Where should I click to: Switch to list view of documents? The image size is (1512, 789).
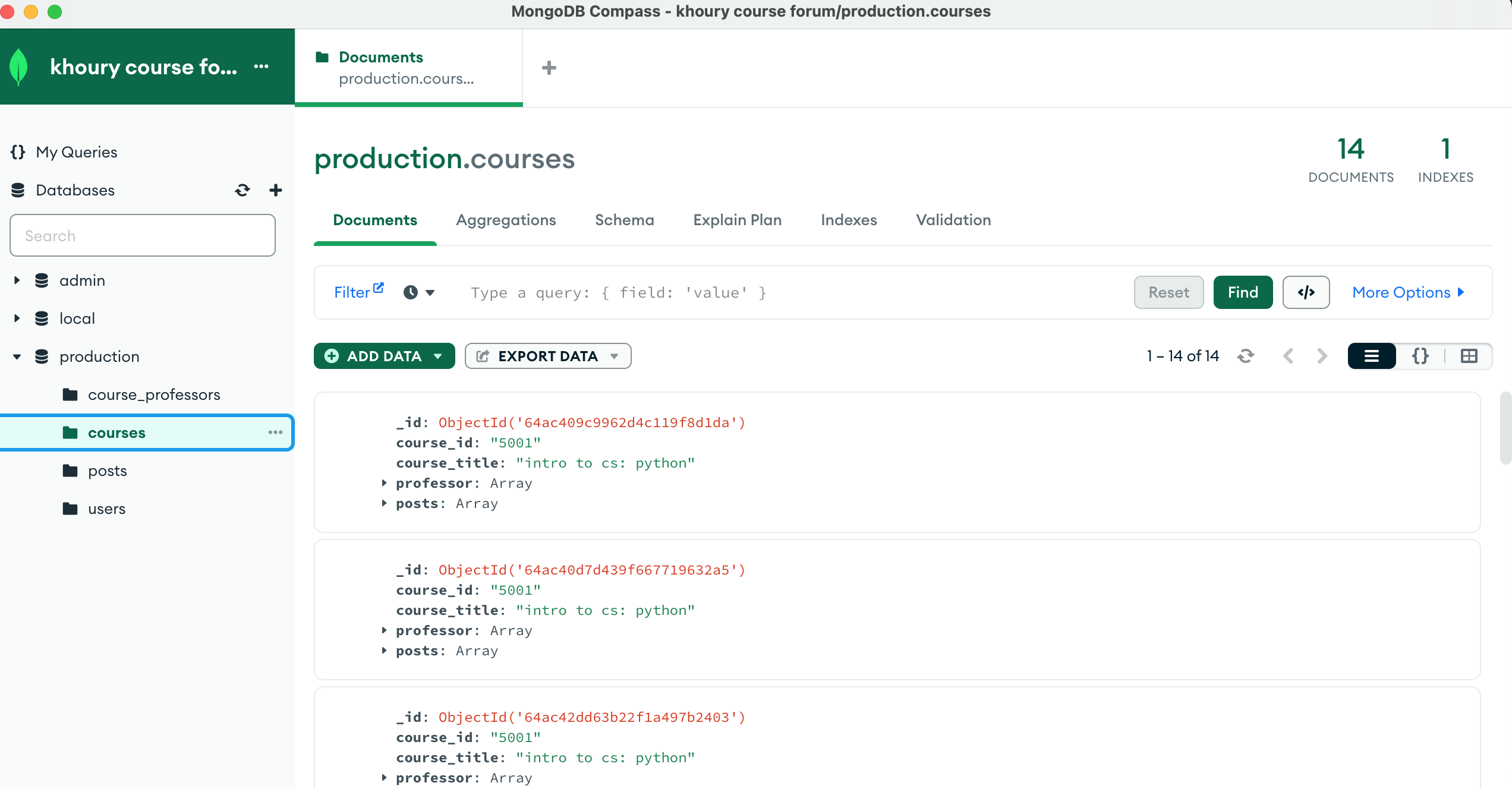point(1371,356)
